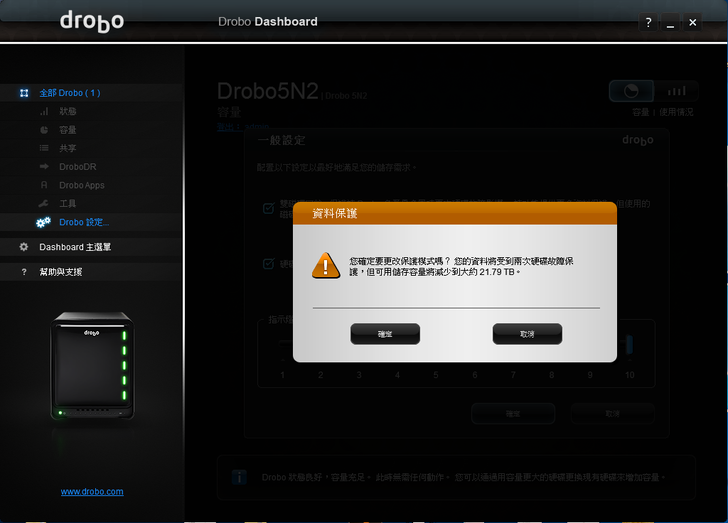Confirm the protection mode change with 確定
Screen dimensions: 728x523
pos(385,334)
